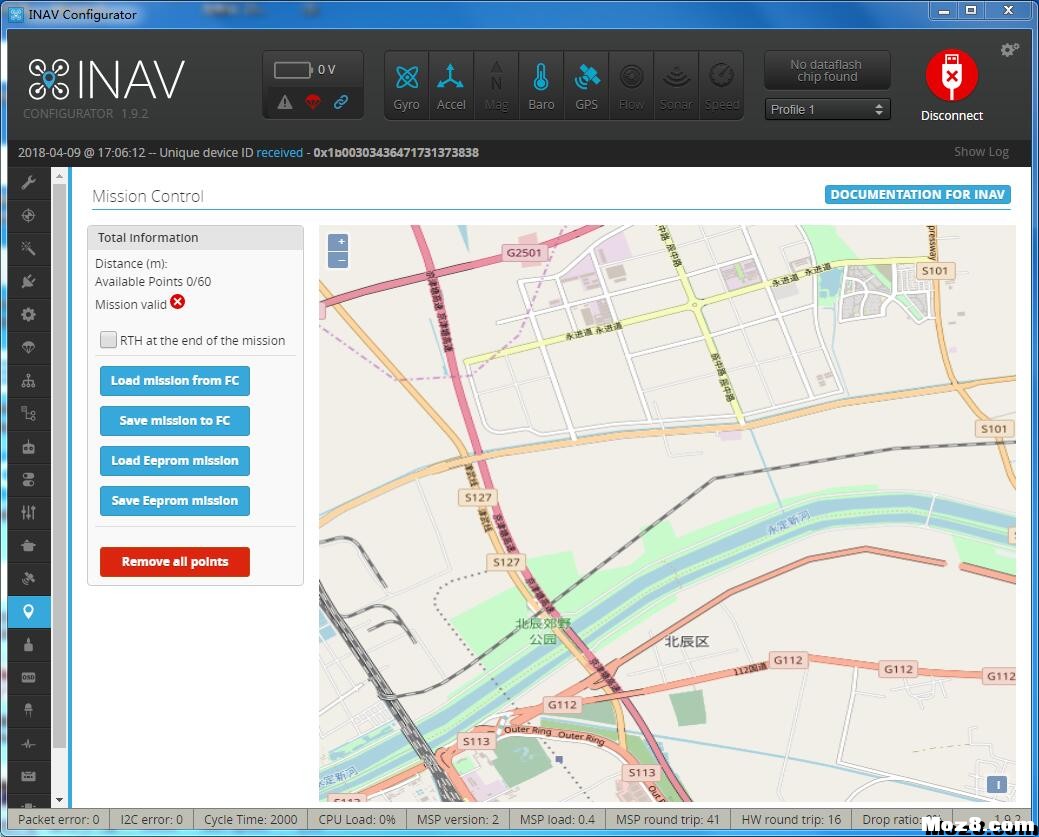Click Load Eeprom mission

pos(175,461)
